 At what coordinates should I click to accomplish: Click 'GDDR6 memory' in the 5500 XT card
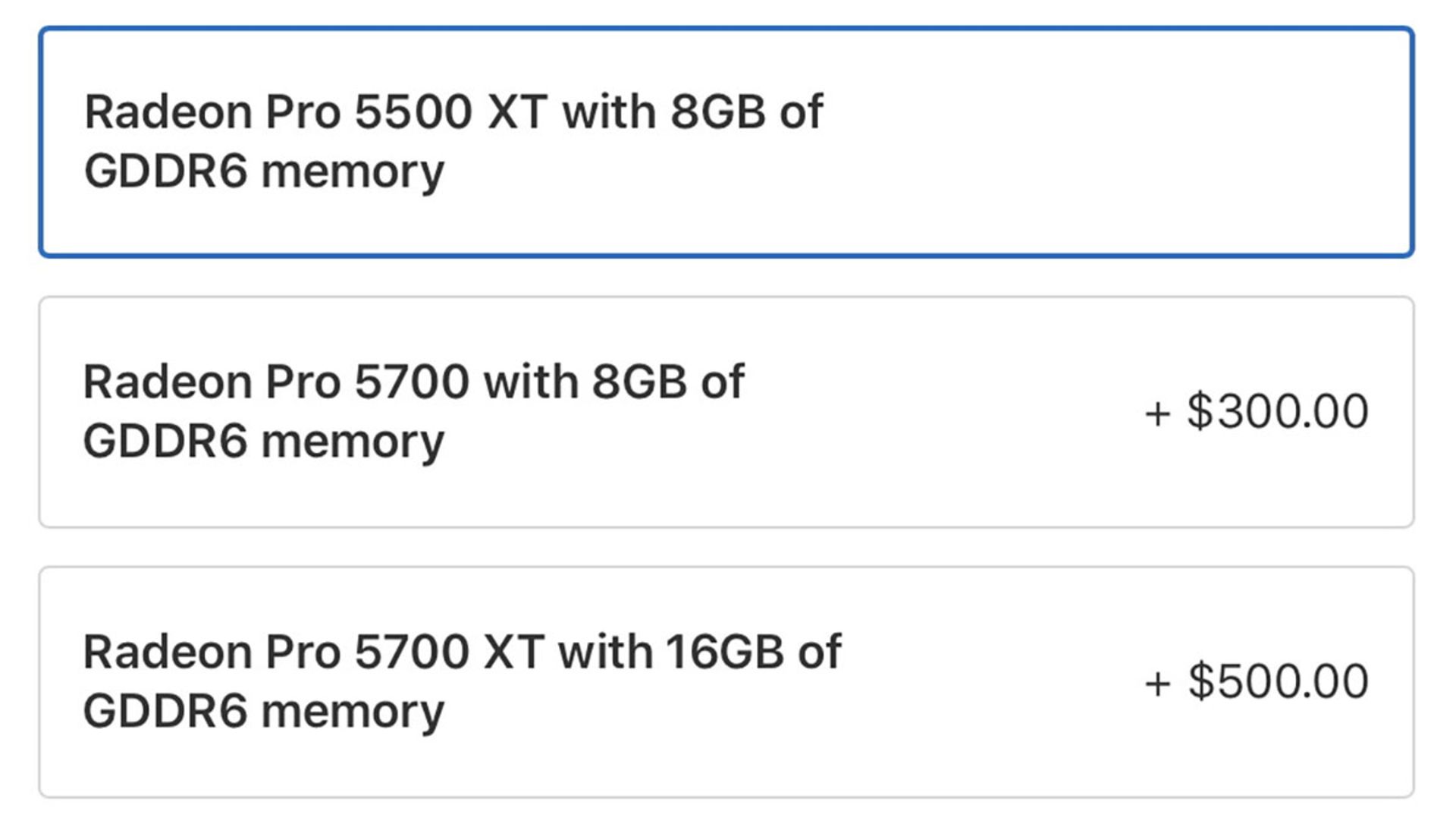(x=264, y=171)
